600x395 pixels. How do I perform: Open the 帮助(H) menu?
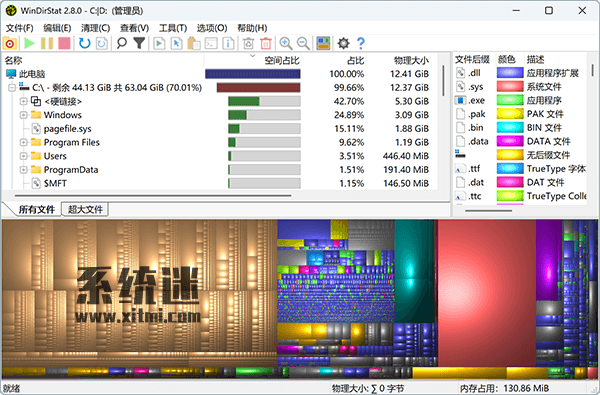252,28
